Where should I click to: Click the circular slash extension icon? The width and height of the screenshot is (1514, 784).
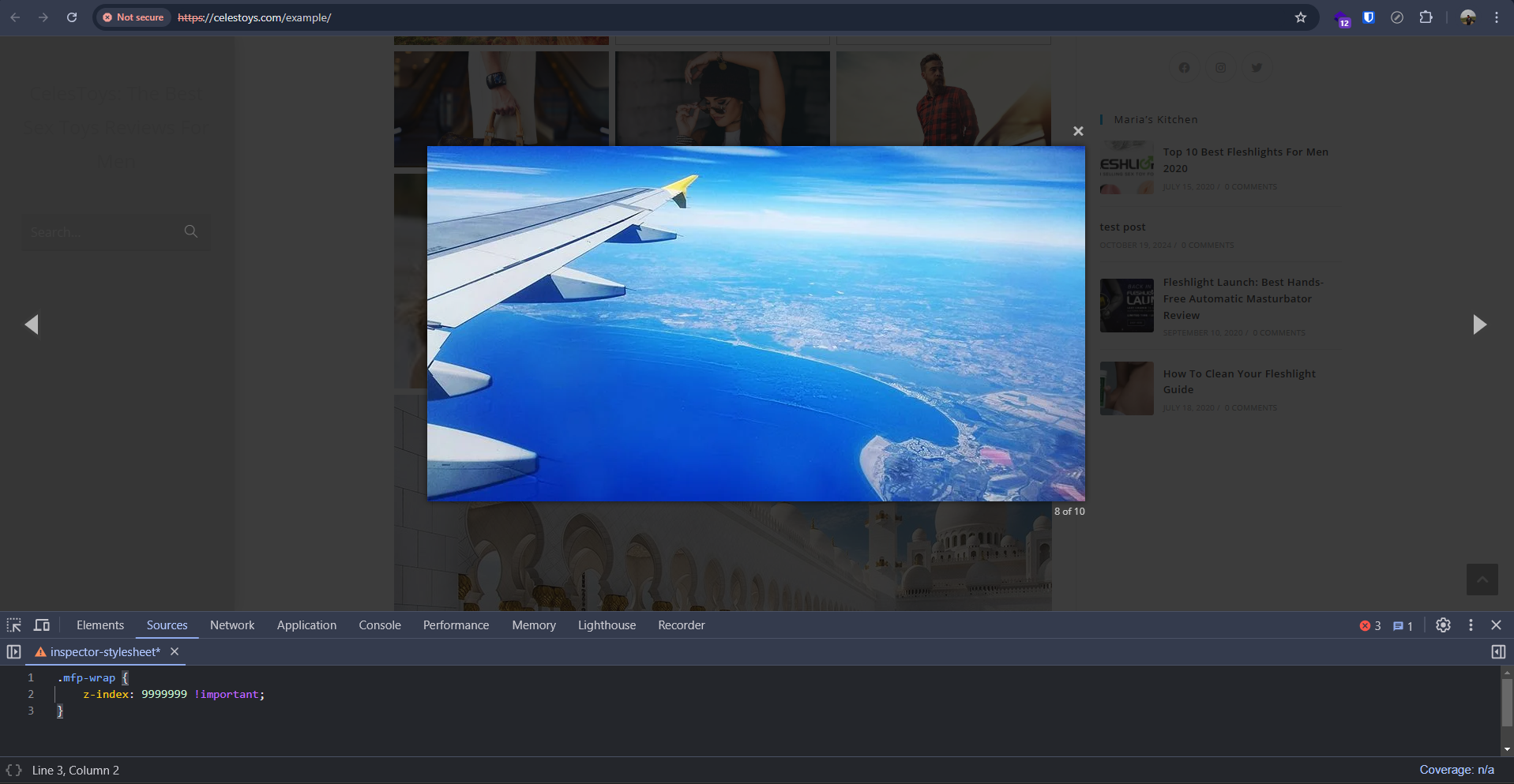1397,17
